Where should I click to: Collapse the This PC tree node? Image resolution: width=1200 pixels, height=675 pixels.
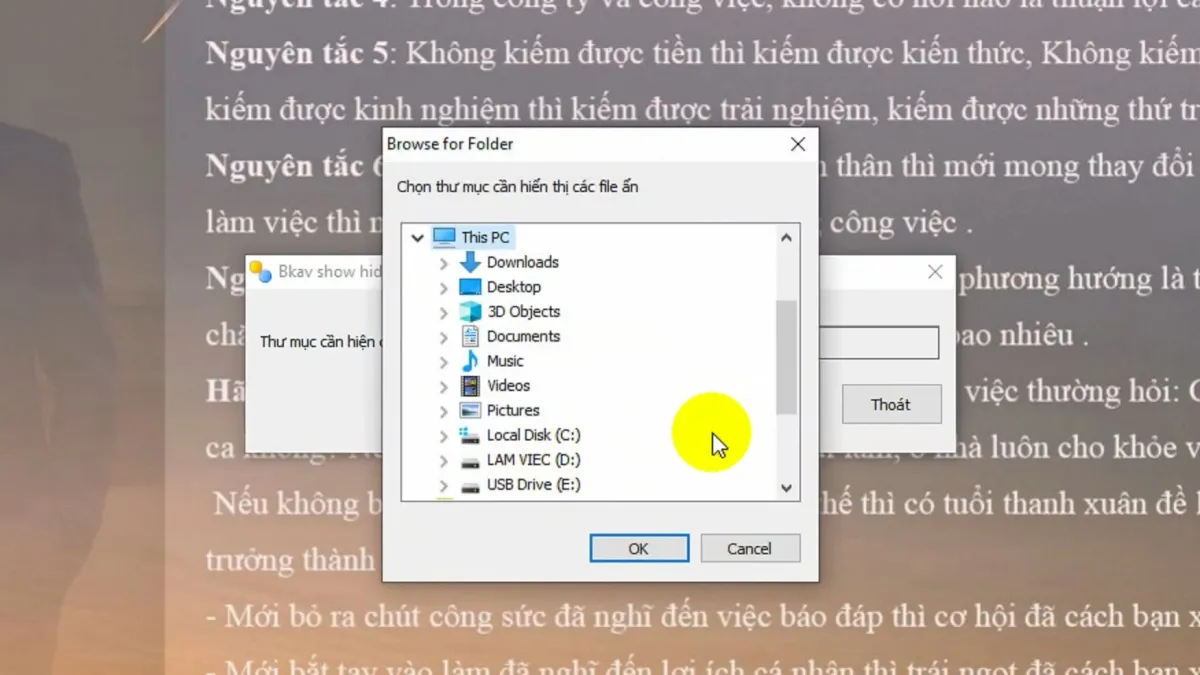tap(417, 237)
